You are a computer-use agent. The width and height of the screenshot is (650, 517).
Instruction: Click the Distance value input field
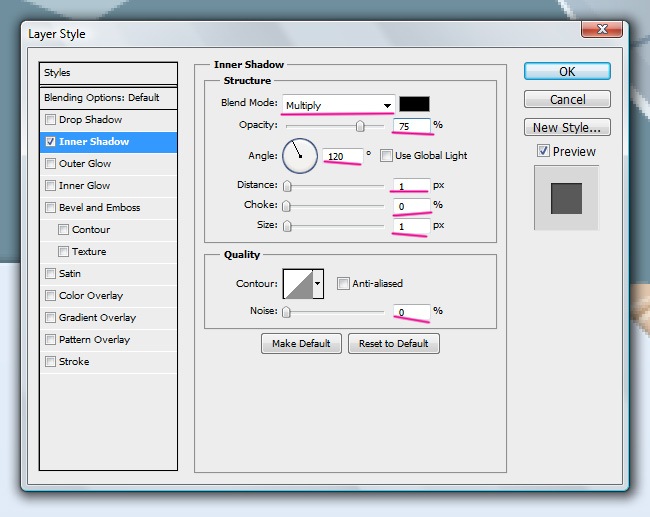[x=410, y=185]
